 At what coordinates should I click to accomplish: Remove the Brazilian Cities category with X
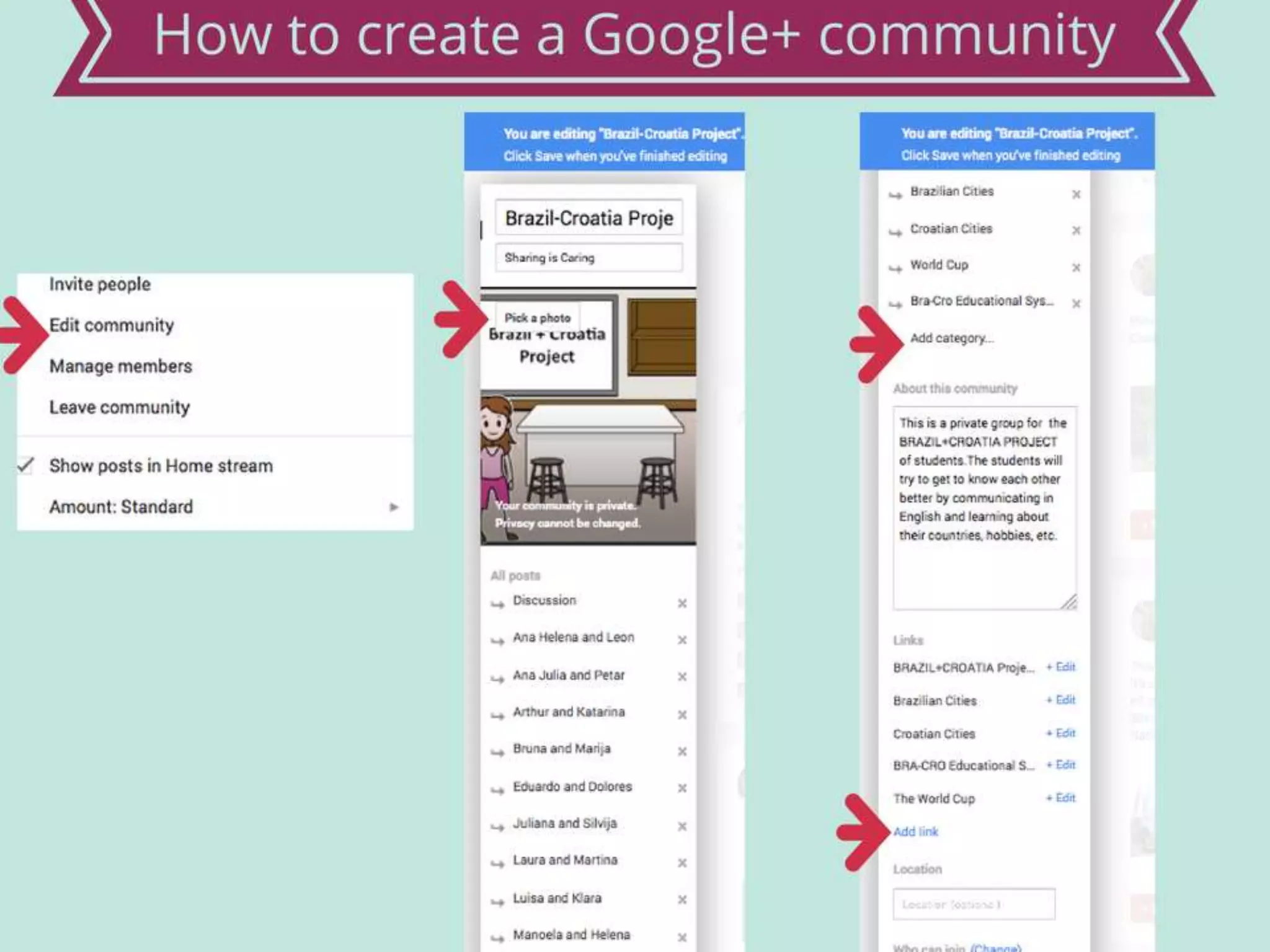click(x=1076, y=195)
